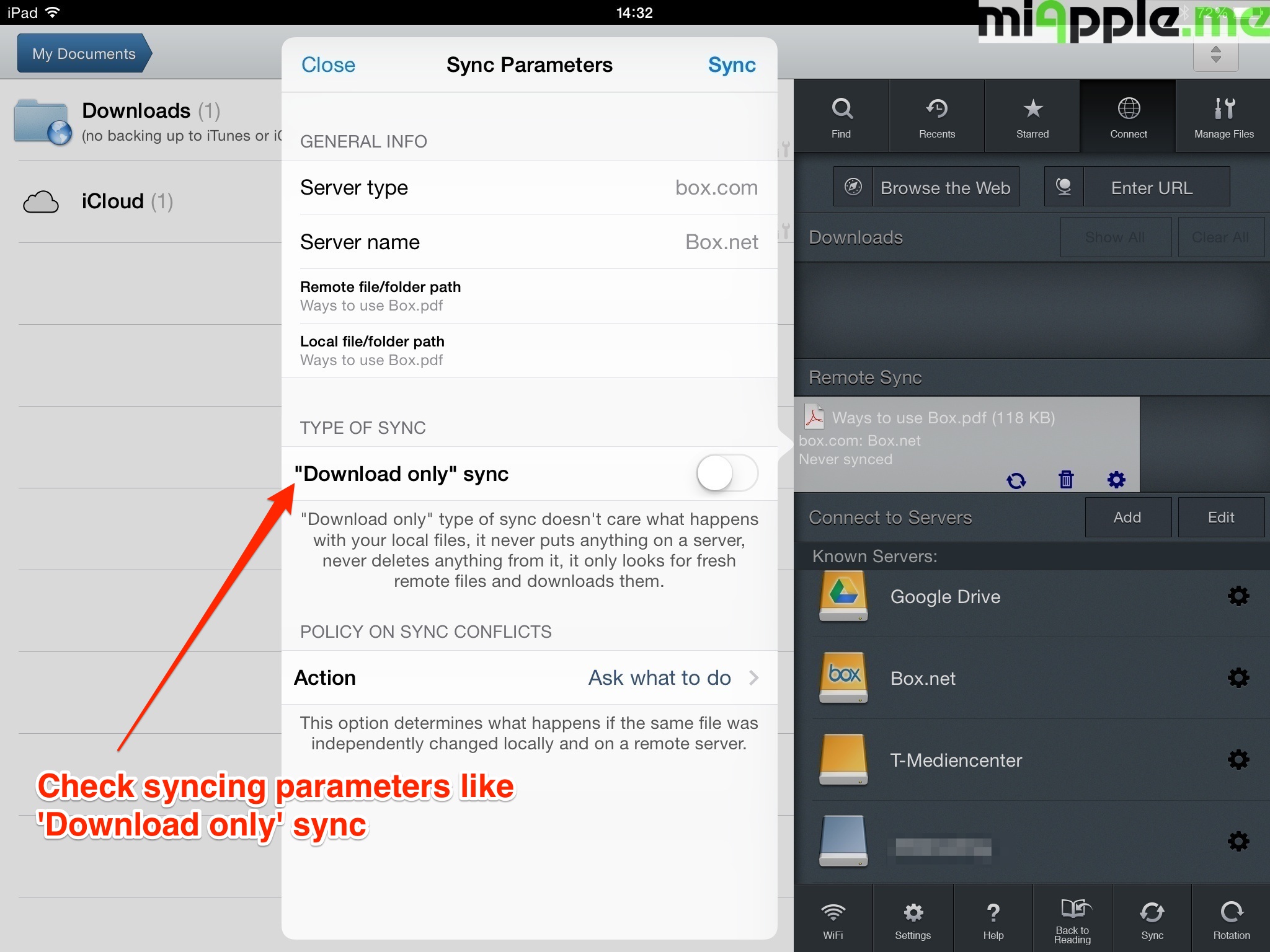This screenshot has height=952, width=1270.
Task: Open the T-Mediencenter settings gear
Action: click(1238, 760)
